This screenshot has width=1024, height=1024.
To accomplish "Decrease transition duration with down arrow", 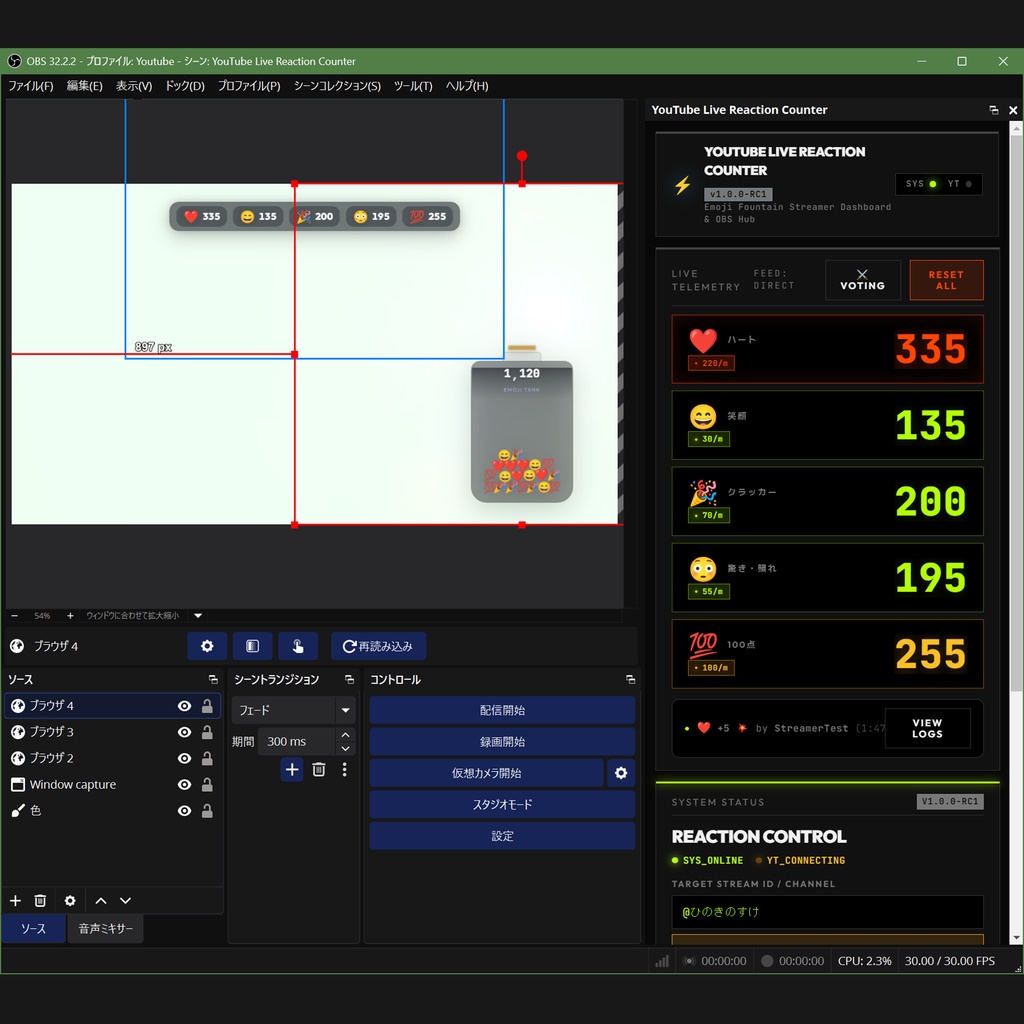I will point(345,748).
